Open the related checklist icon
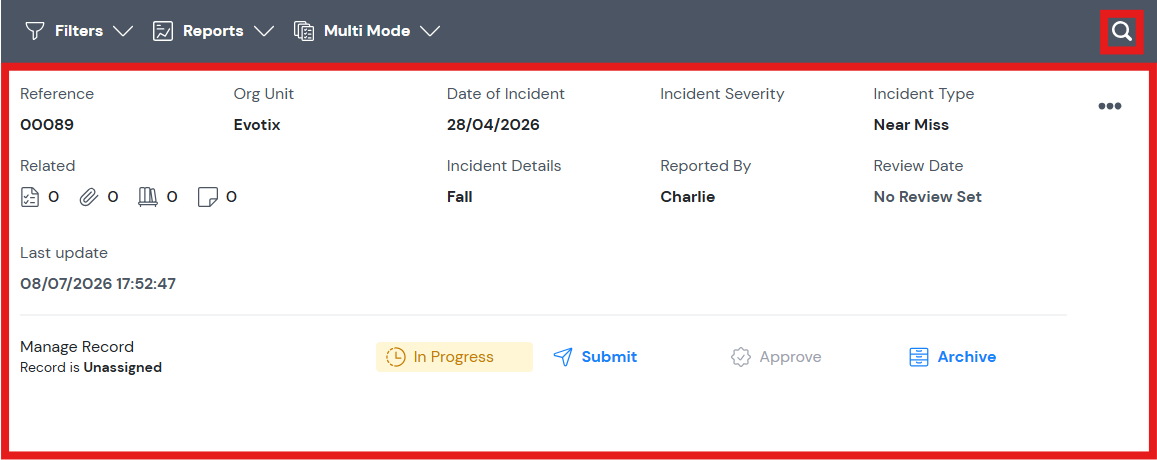This screenshot has width=1157, height=460. click(30, 197)
